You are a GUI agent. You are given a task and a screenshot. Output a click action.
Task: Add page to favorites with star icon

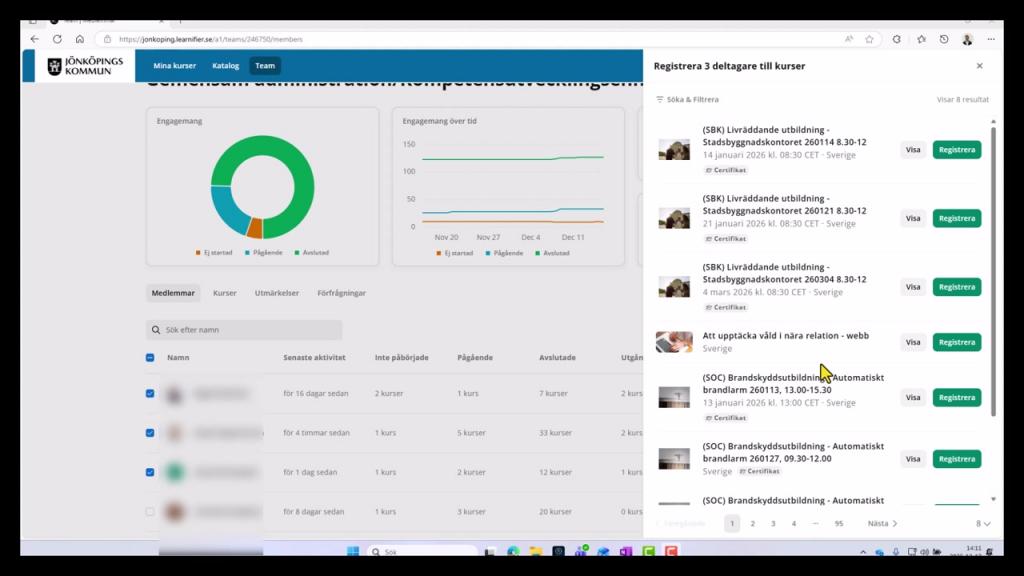pos(869,39)
